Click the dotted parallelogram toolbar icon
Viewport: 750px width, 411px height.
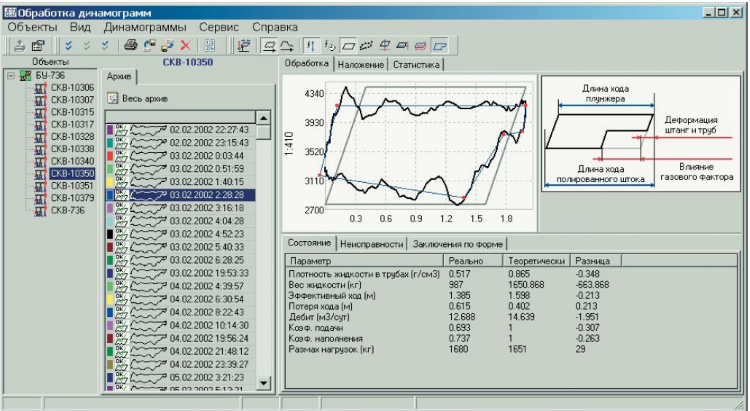tap(366, 46)
